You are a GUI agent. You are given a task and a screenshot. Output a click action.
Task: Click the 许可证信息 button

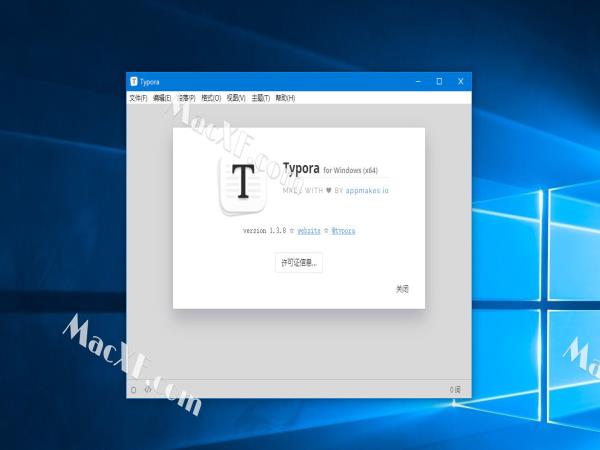pyautogui.click(x=299, y=262)
